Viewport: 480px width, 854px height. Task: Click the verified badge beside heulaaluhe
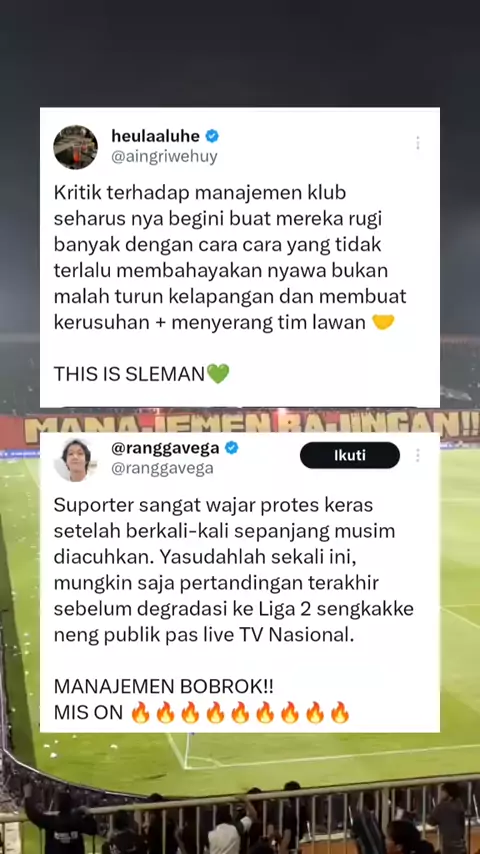click(212, 136)
